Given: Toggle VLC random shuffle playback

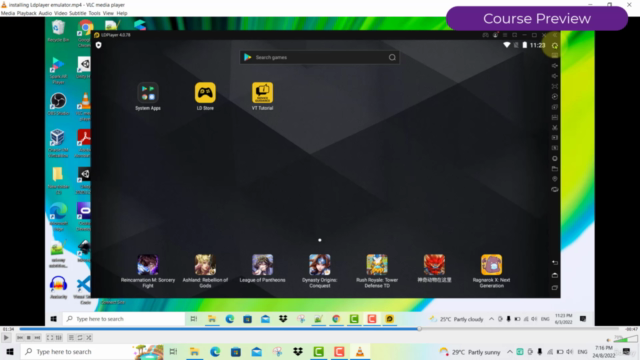Looking at the screenshot, I should pos(89,338).
